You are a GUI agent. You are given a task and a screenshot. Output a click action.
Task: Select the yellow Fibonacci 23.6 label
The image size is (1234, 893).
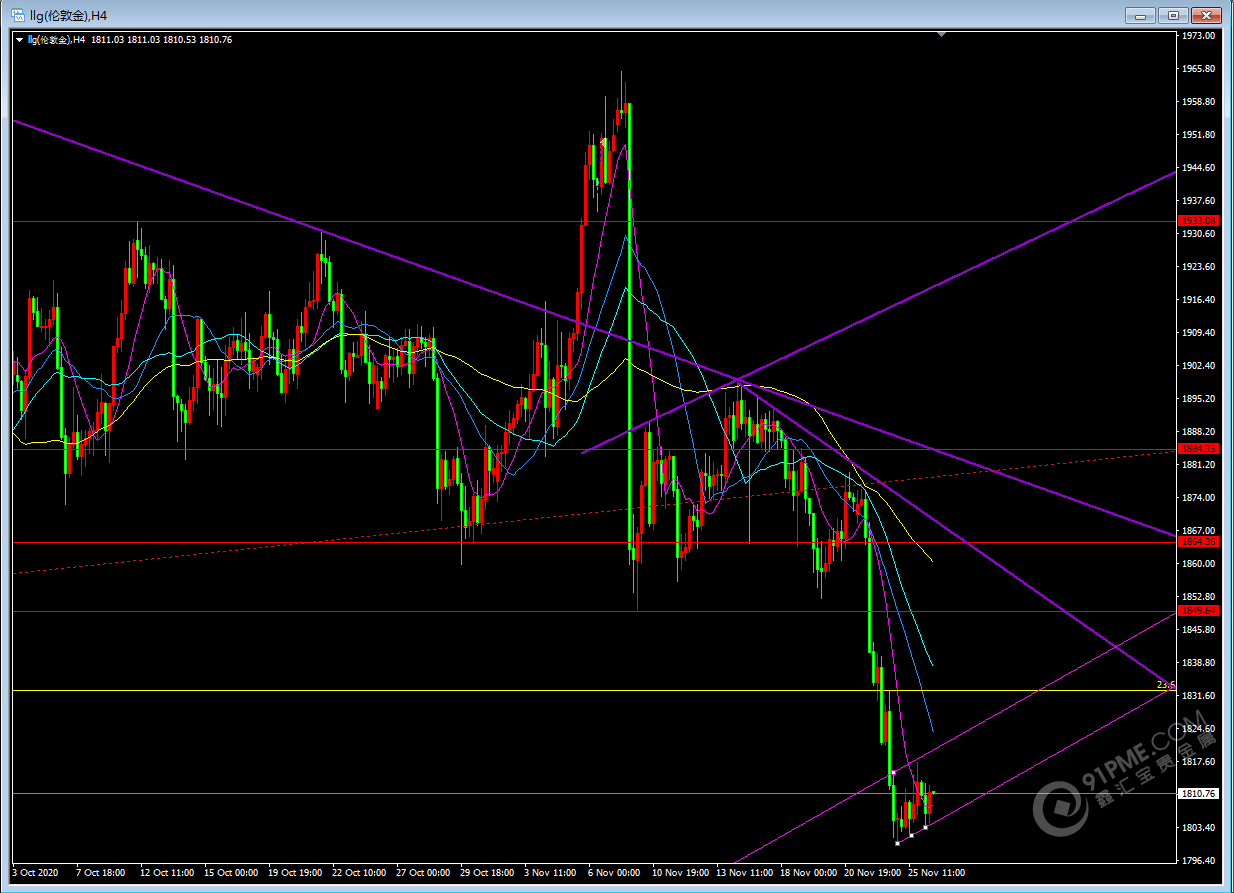point(1165,685)
